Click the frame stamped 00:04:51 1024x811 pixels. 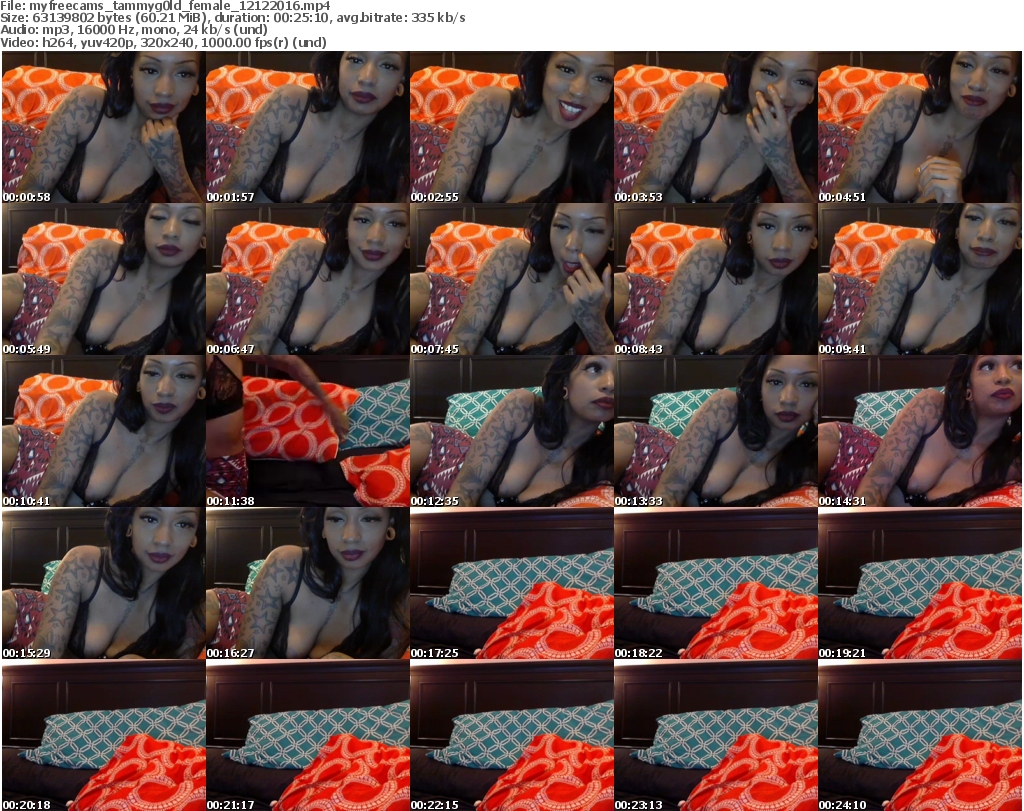click(x=920, y=127)
